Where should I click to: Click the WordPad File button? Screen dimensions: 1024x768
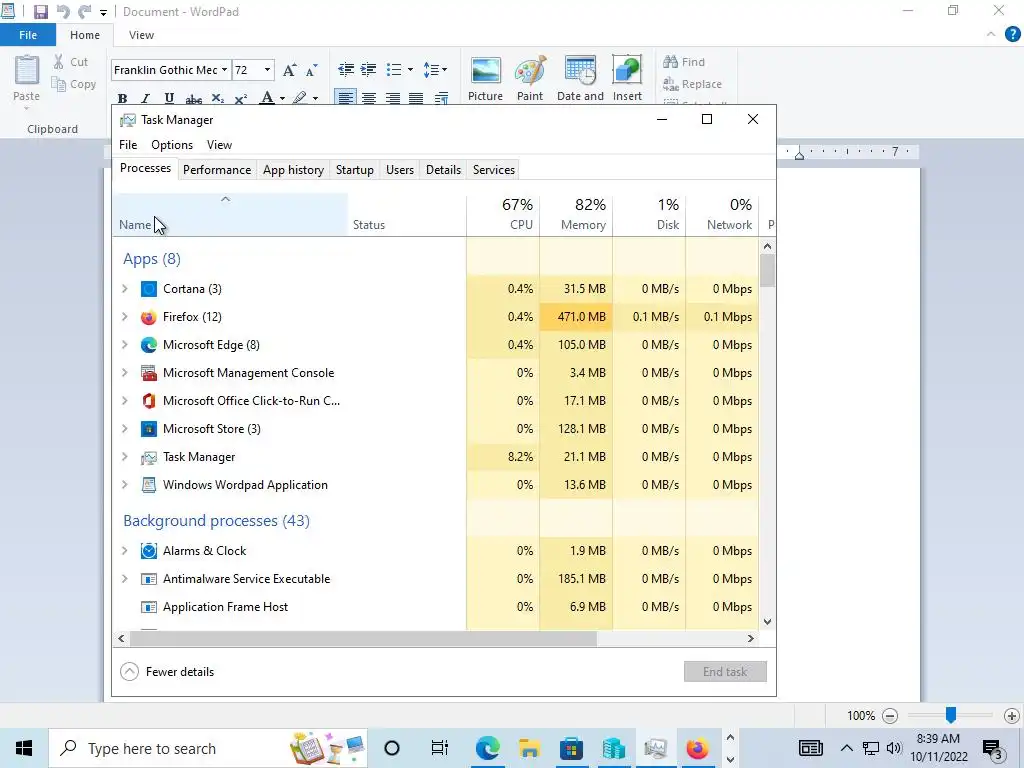pos(28,35)
